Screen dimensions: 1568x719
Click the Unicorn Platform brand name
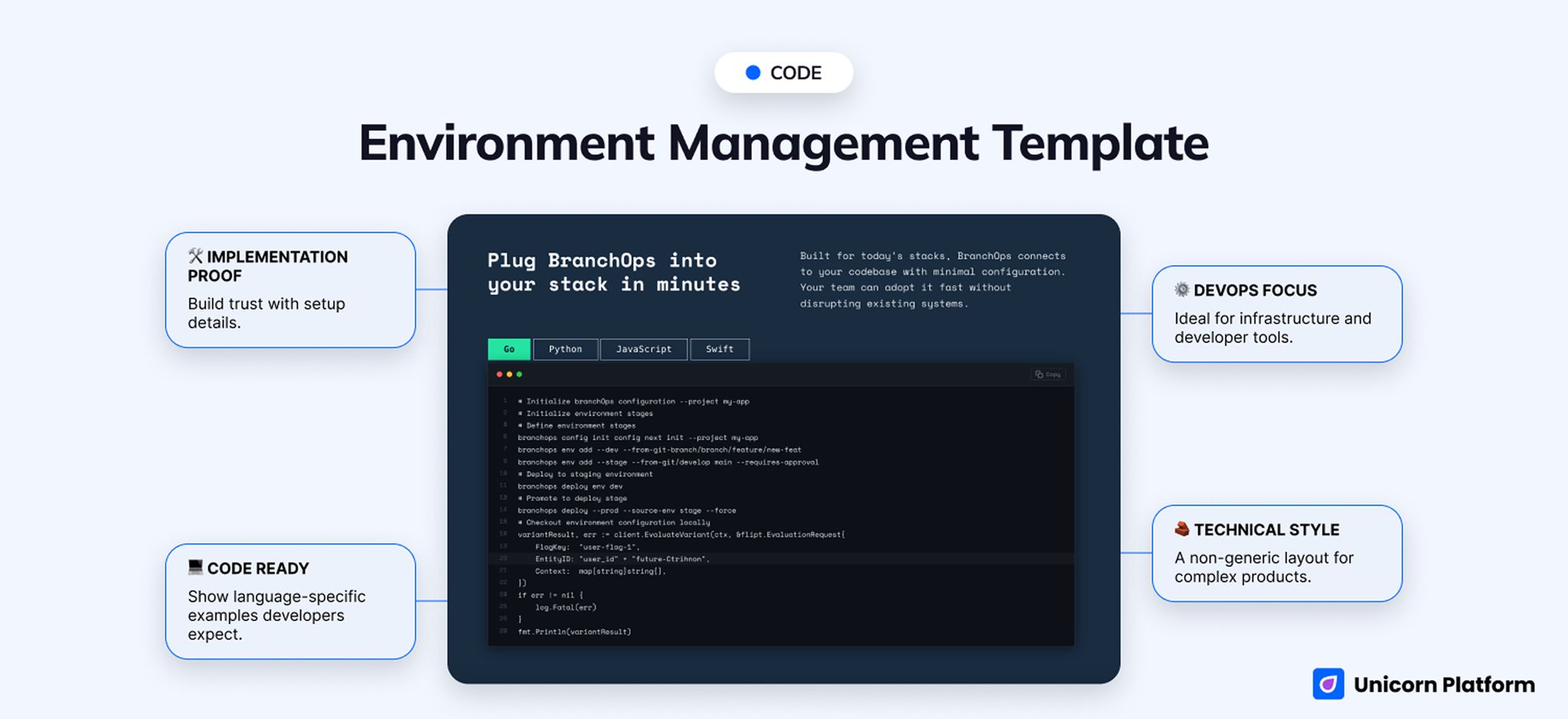tap(1444, 685)
